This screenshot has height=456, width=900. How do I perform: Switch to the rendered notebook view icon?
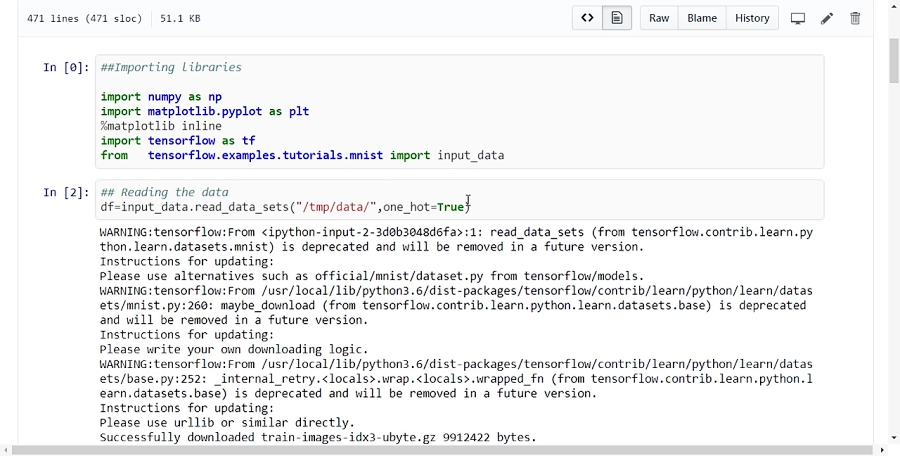pyautogui.click(x=617, y=18)
